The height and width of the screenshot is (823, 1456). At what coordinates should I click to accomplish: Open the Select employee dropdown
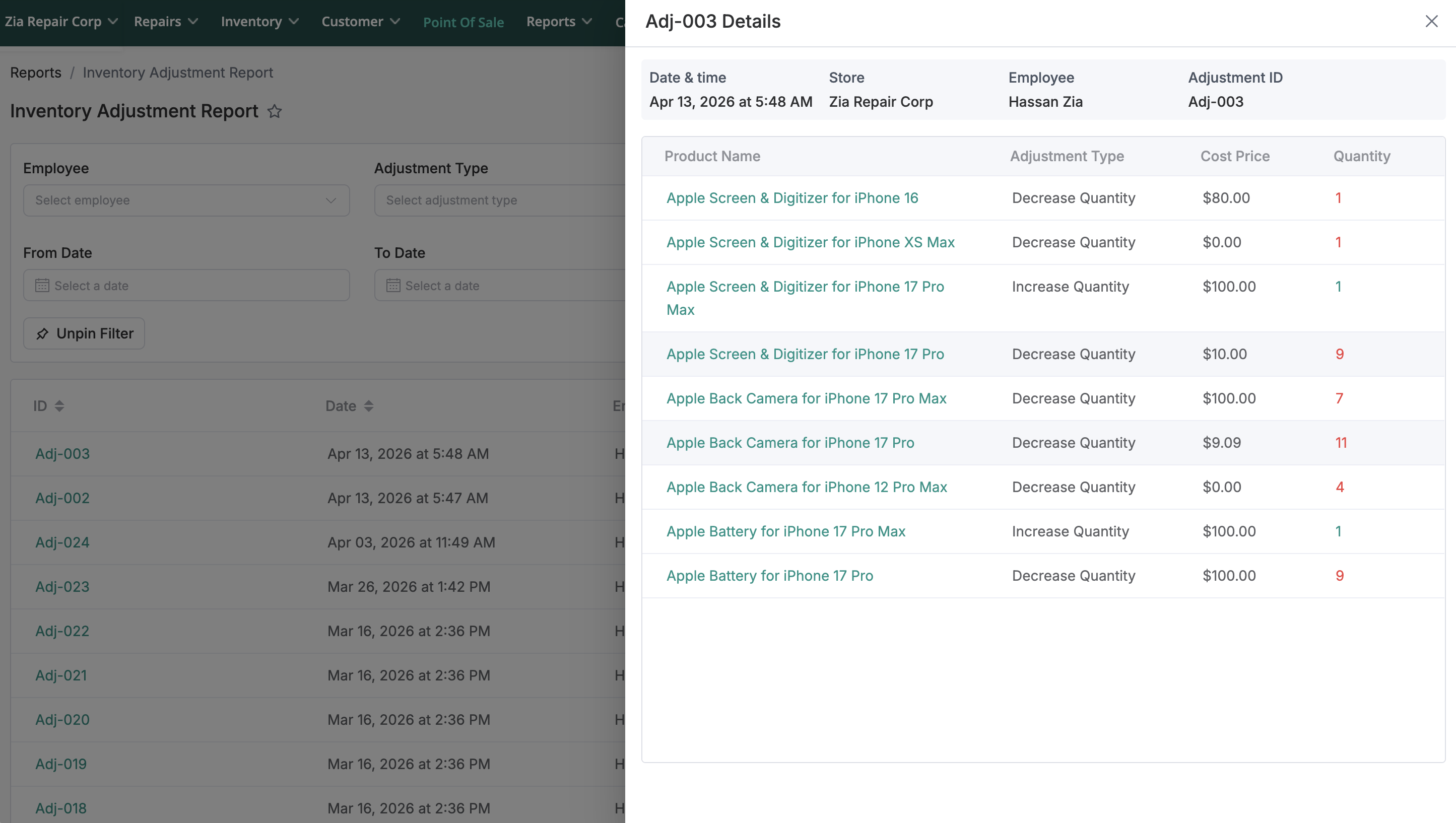[186, 200]
